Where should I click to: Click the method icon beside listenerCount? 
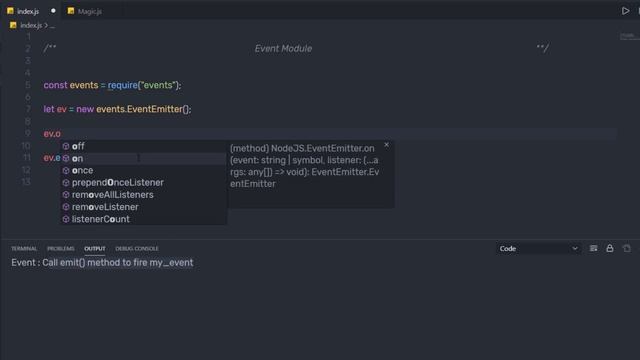coord(66,219)
